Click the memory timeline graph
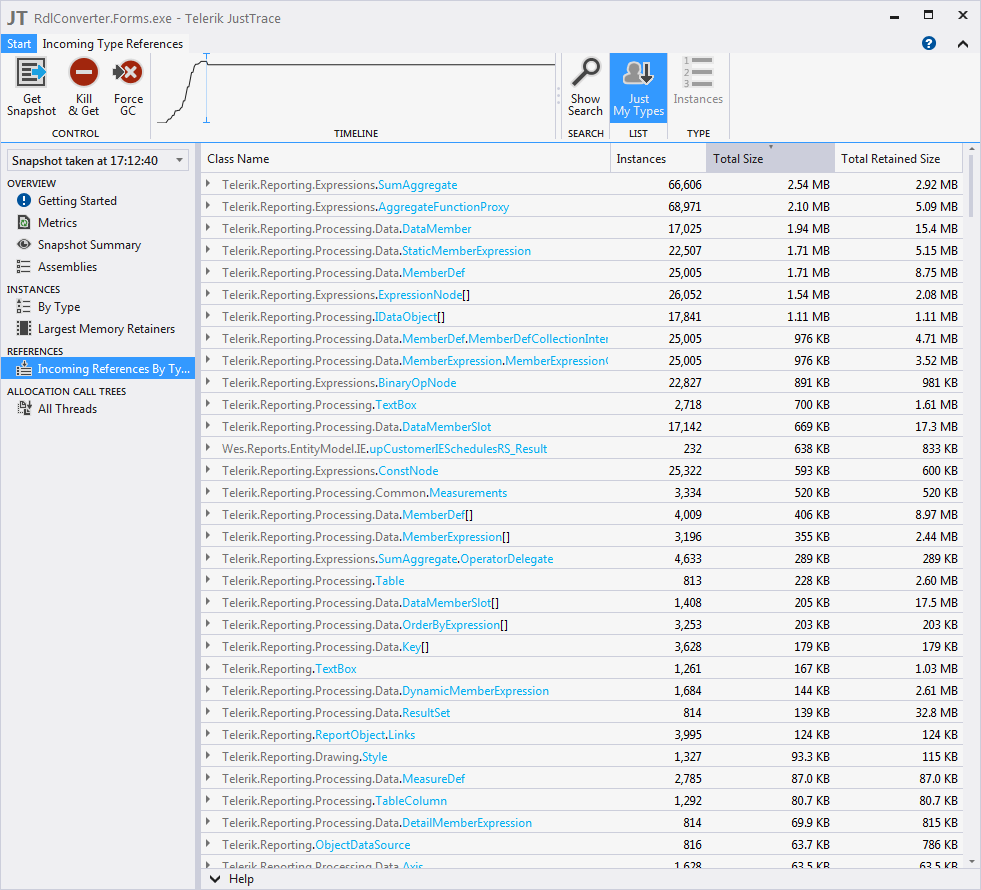981x890 pixels. coord(355,88)
